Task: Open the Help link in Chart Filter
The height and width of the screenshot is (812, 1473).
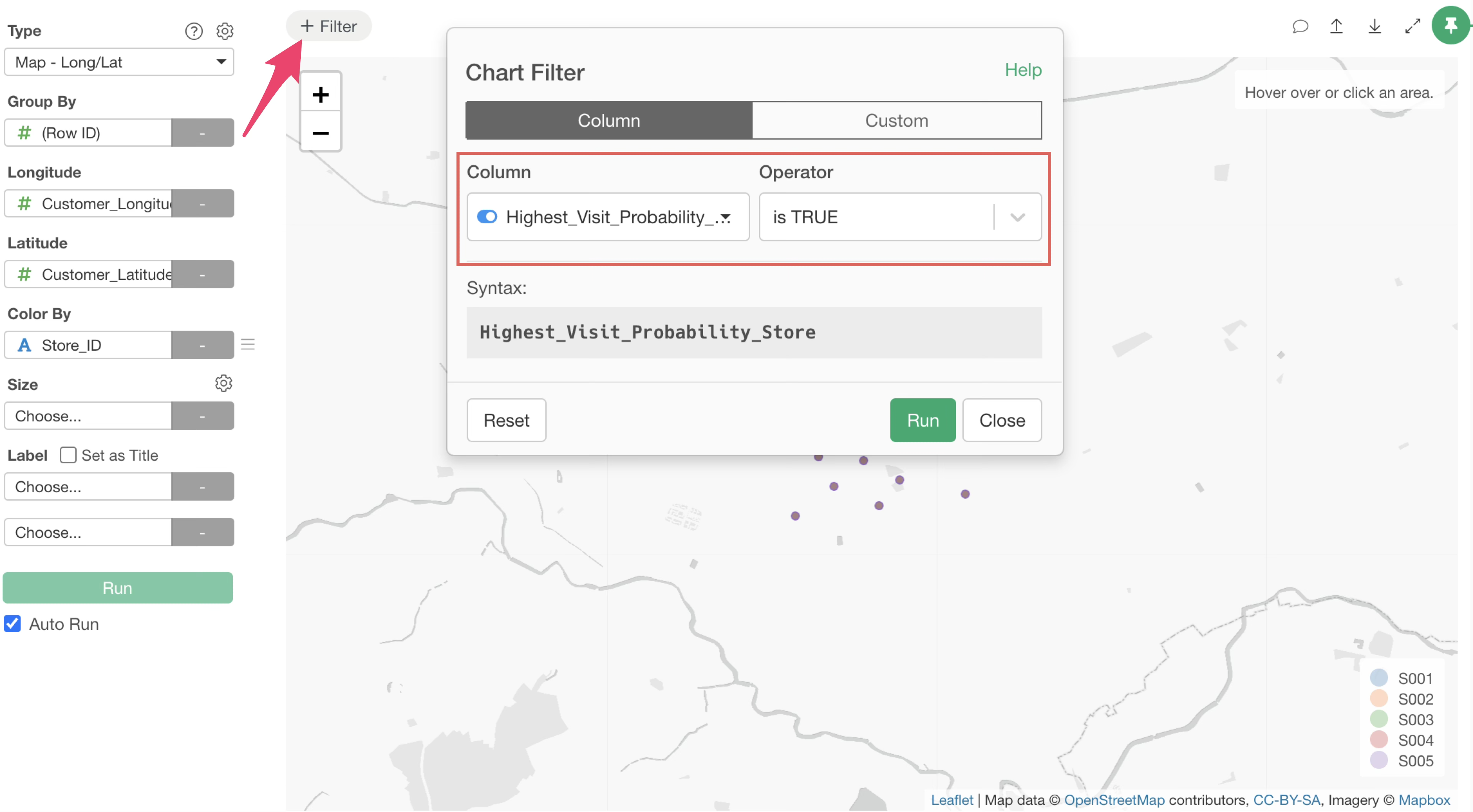Action: coord(1023,70)
